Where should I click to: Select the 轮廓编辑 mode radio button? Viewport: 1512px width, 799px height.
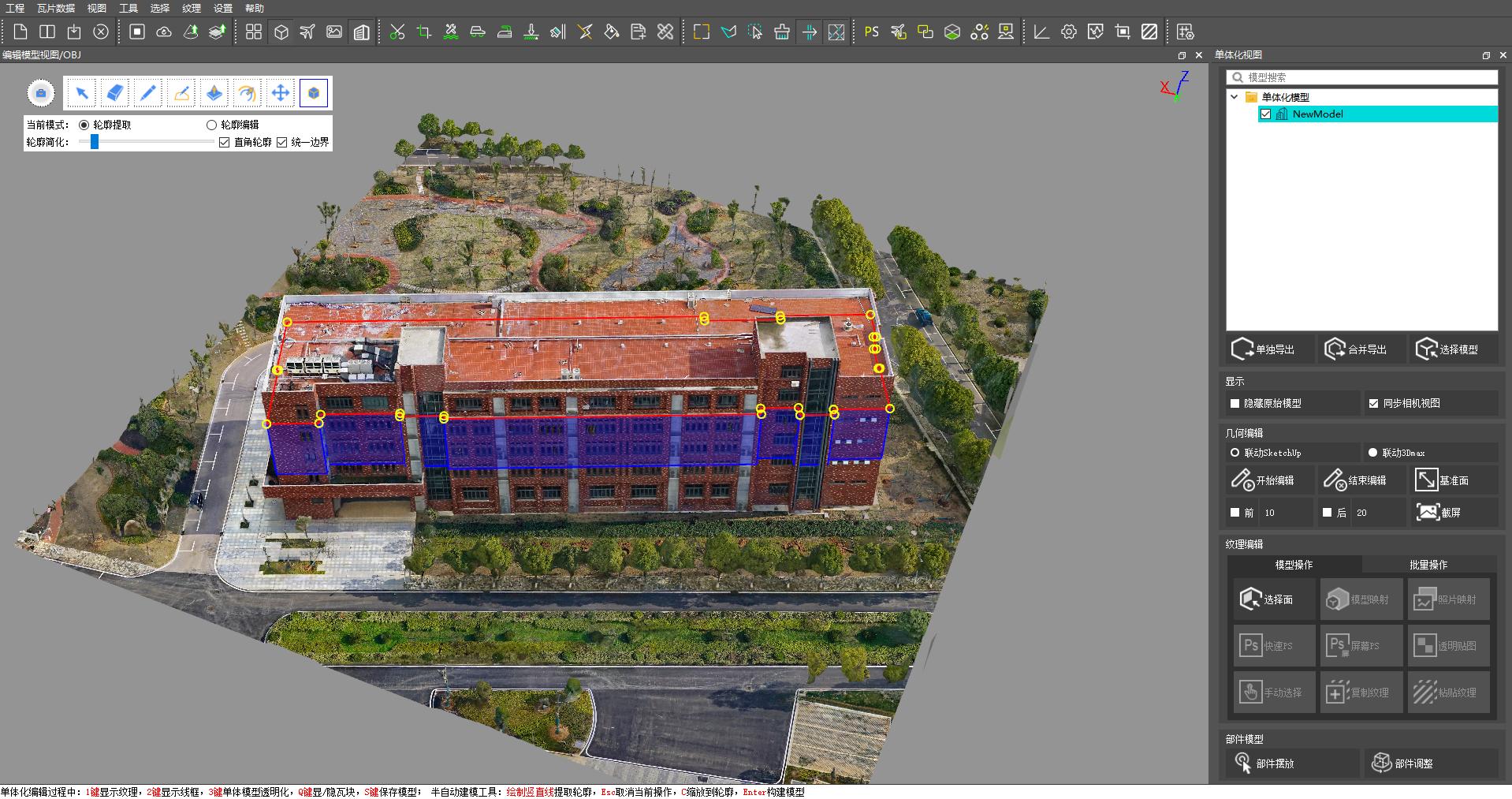(211, 125)
